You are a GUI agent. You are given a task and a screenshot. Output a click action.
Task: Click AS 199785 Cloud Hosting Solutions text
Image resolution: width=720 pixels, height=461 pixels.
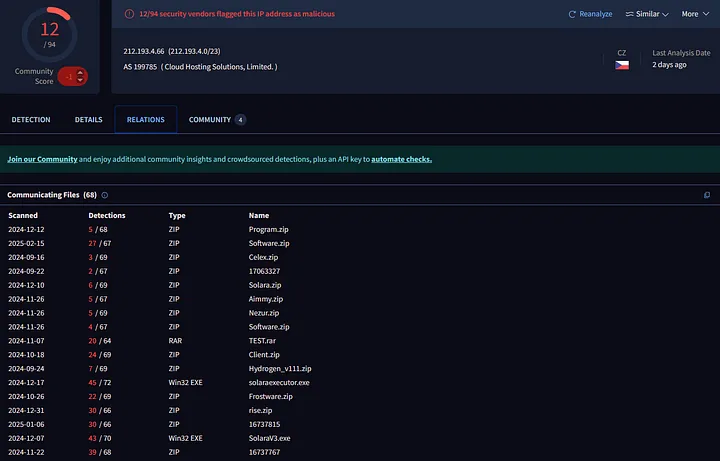200,67
